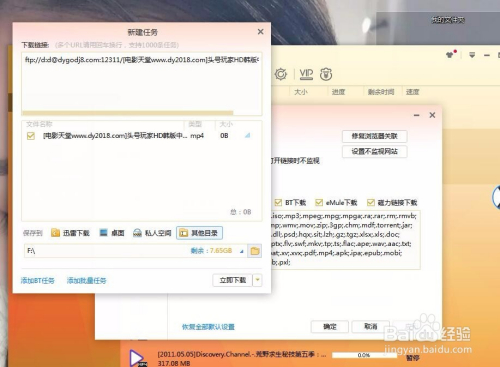
Task: Select the 桌面 desktop save location
Action: click(112, 233)
